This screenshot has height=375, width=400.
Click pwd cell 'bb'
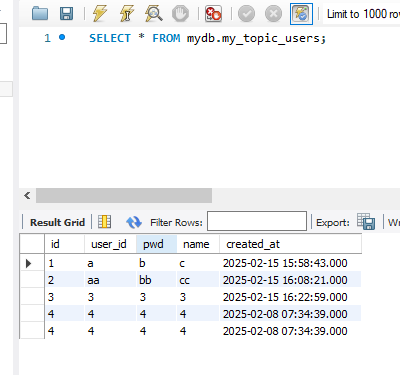pos(156,280)
